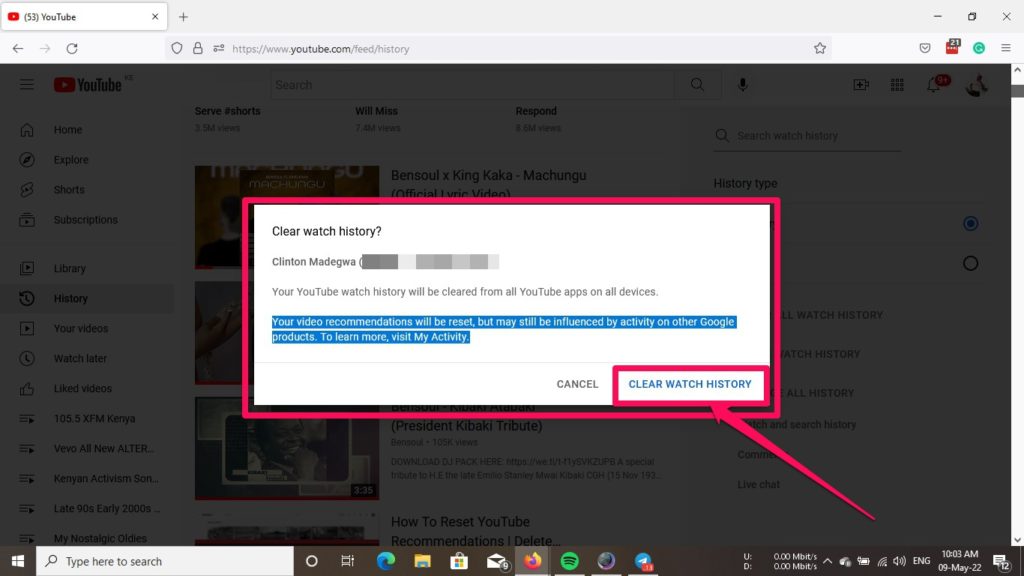Click the taskbar volume speaker icon
This screenshot has width=1024, height=576.
(899, 561)
